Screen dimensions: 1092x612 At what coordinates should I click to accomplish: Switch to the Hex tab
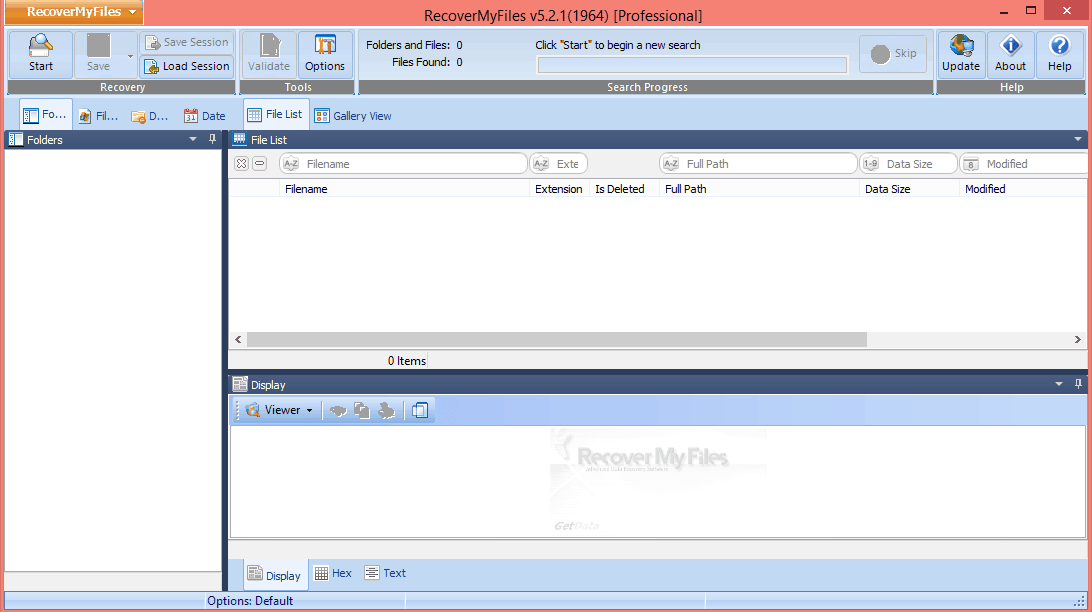333,574
